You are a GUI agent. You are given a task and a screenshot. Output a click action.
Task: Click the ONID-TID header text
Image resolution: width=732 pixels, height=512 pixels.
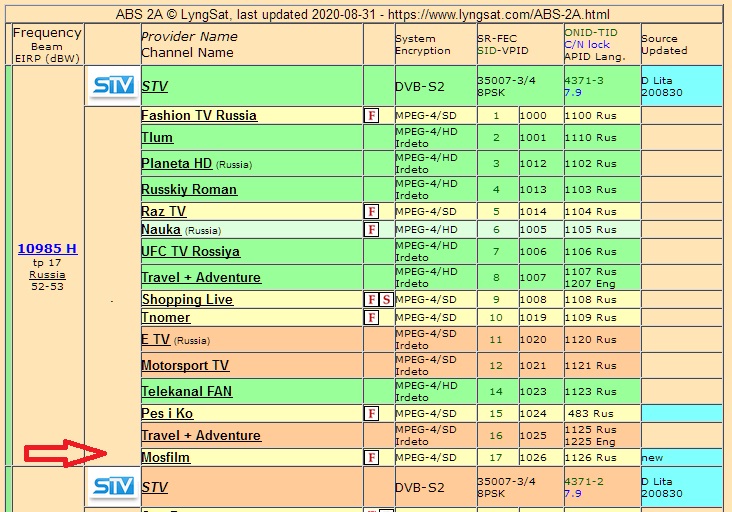pyautogui.click(x=591, y=32)
